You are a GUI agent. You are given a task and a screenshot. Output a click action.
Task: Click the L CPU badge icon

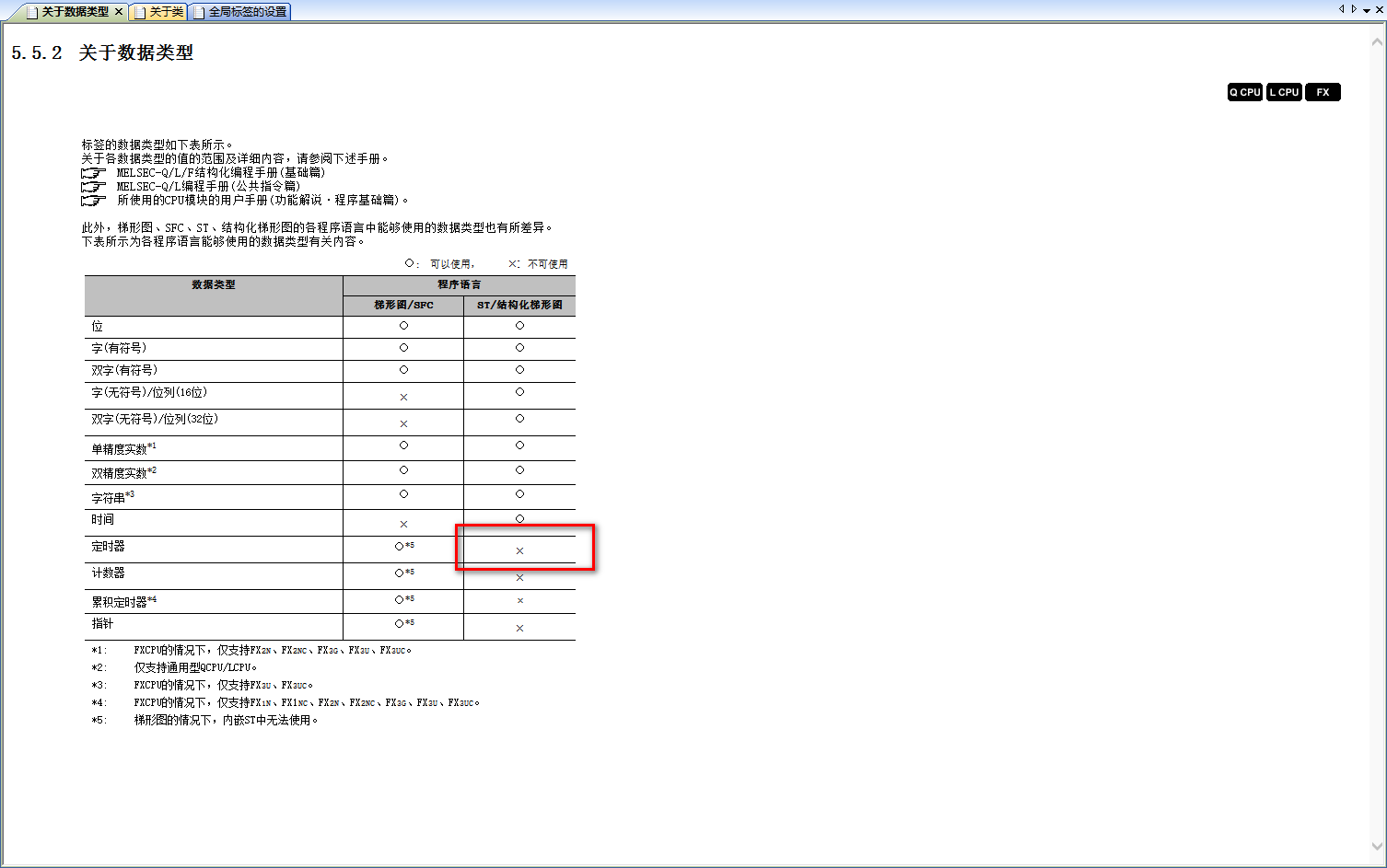pos(1284,92)
